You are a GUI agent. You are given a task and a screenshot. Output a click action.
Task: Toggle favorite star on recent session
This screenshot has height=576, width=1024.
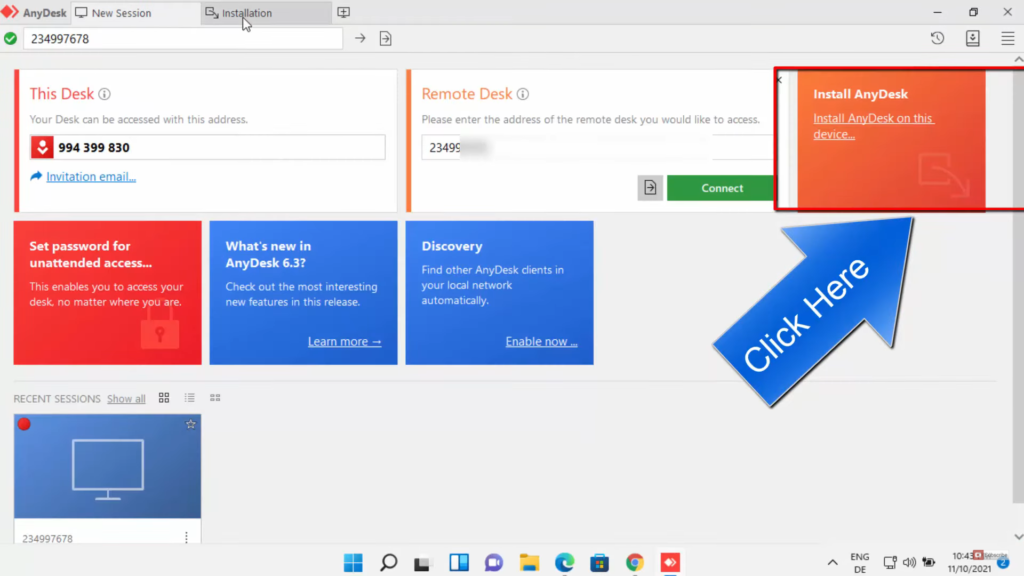click(190, 424)
